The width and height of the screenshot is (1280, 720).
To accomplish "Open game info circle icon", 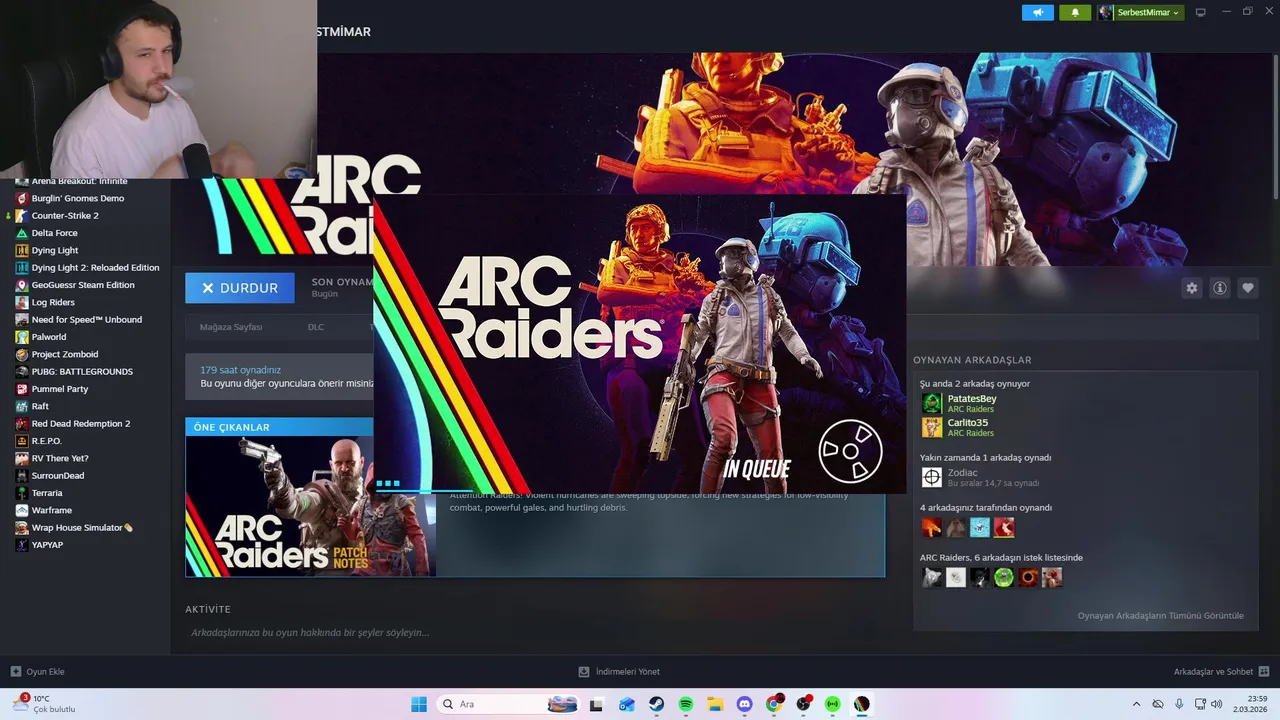I will [x=1220, y=288].
